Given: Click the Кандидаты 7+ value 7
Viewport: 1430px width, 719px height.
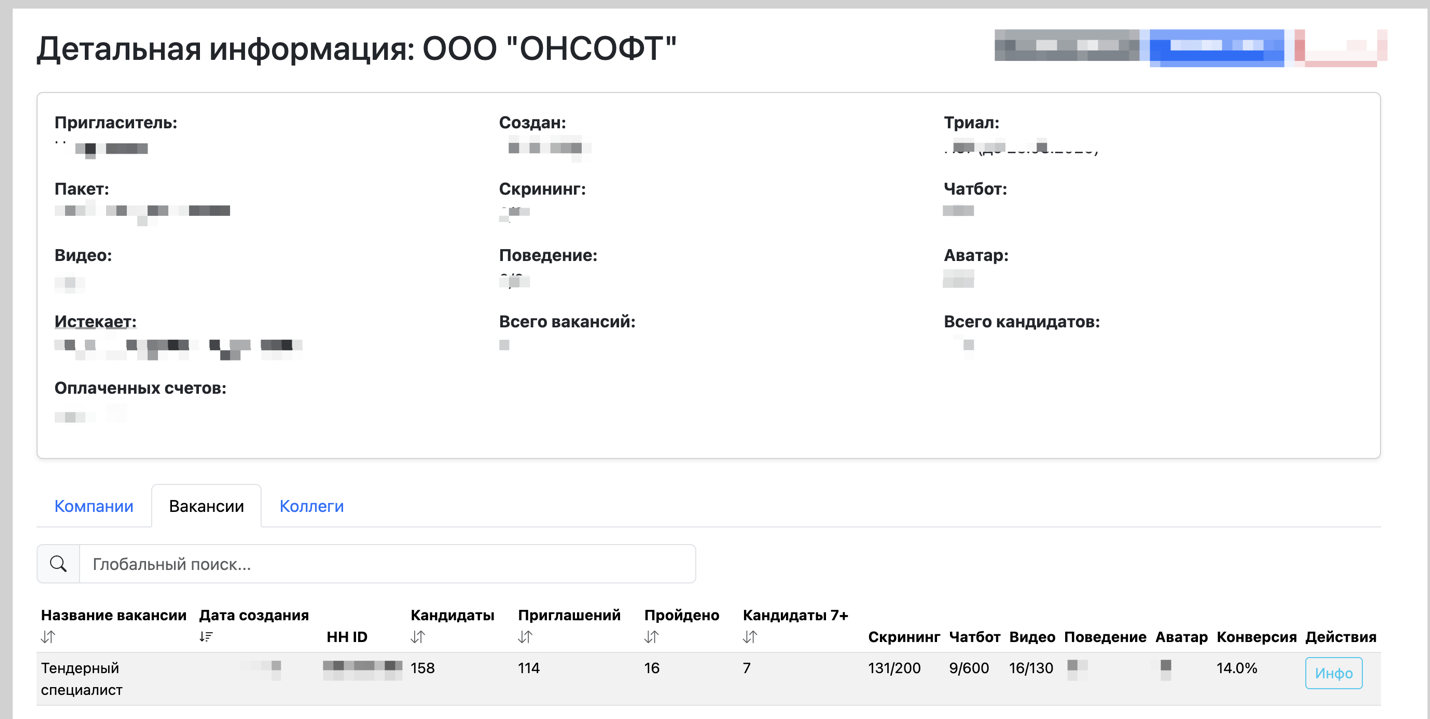Looking at the screenshot, I should click(747, 668).
